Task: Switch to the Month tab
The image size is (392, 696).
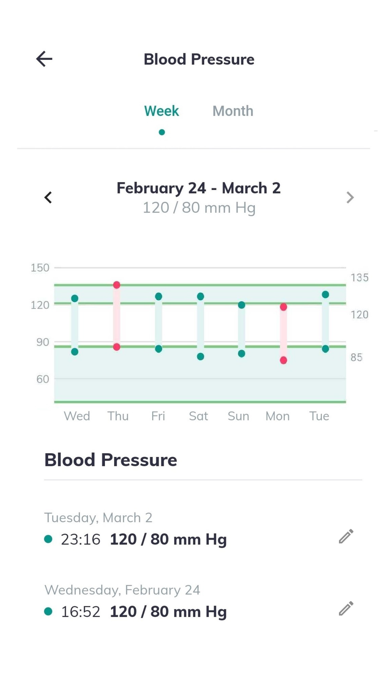Action: 233,111
